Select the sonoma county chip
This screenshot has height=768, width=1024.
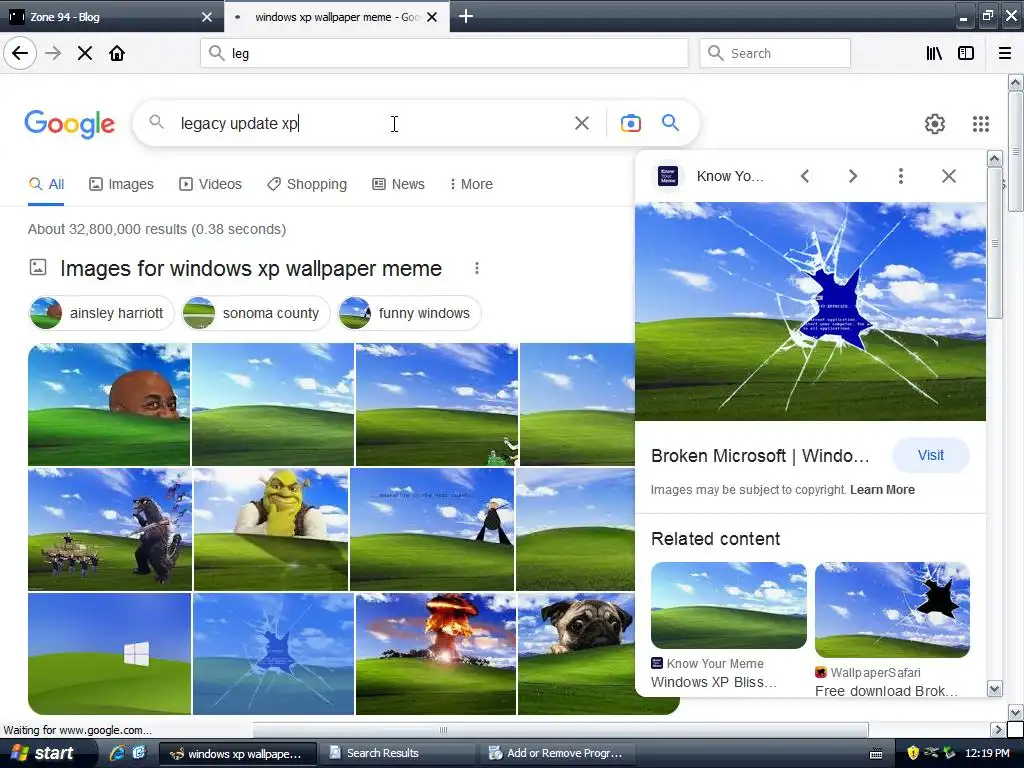[x=256, y=313]
